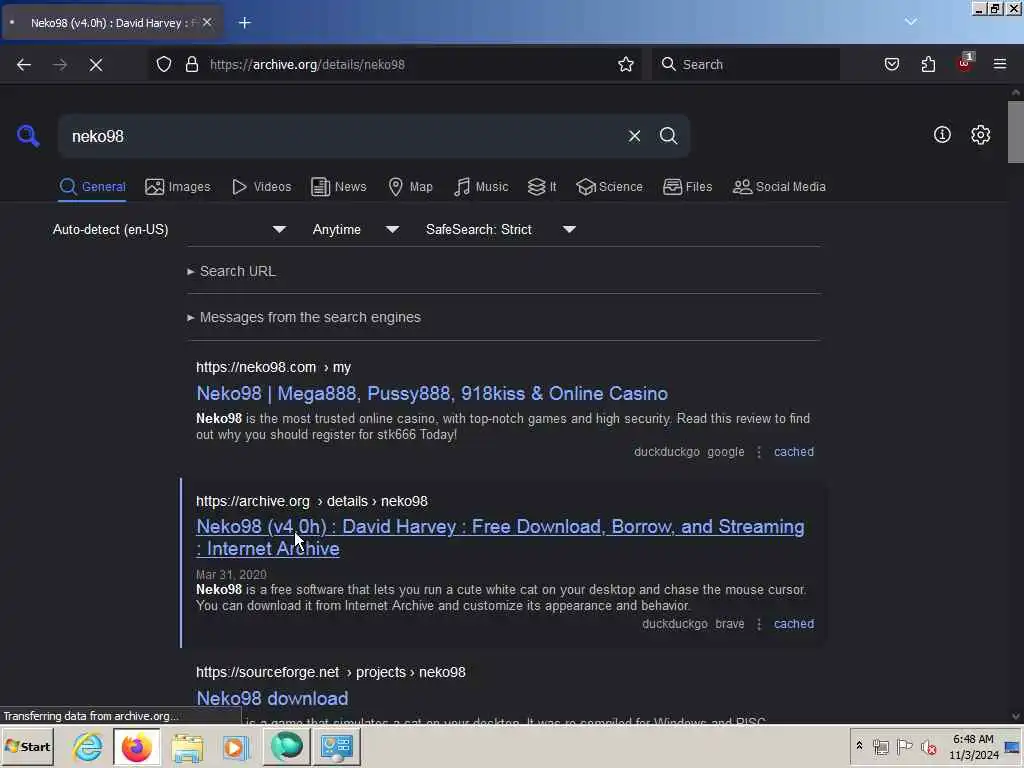Click the green sphere taskbar application icon
The height and width of the screenshot is (768, 1024).
[x=287, y=746]
